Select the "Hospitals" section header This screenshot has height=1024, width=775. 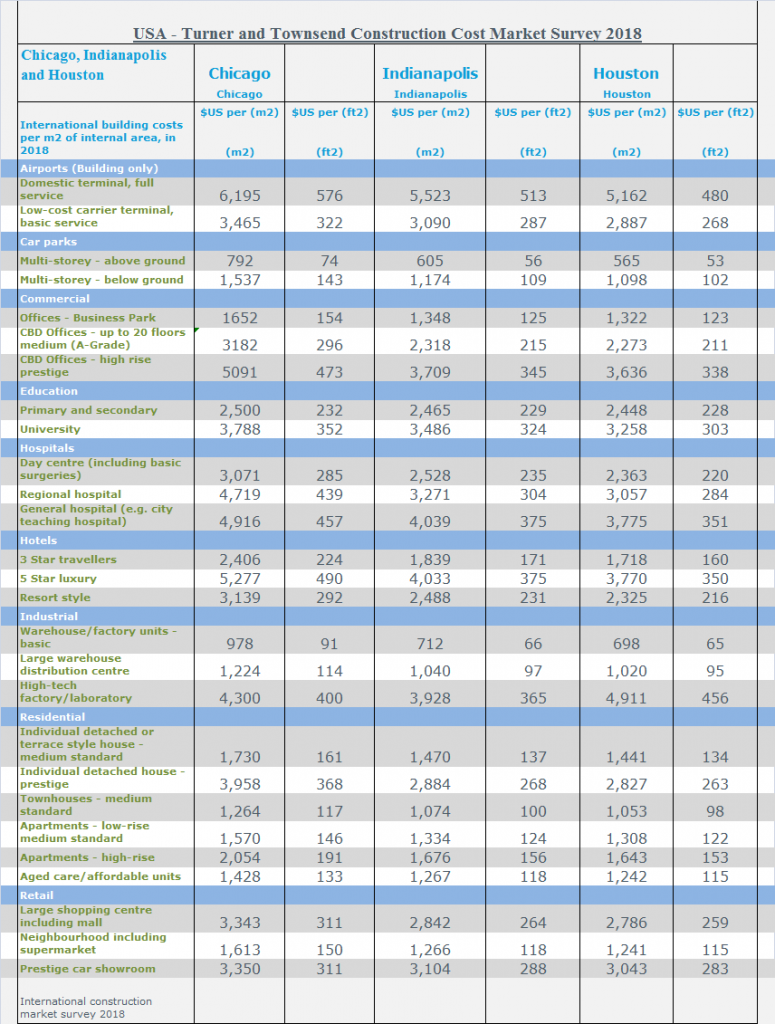(46, 448)
